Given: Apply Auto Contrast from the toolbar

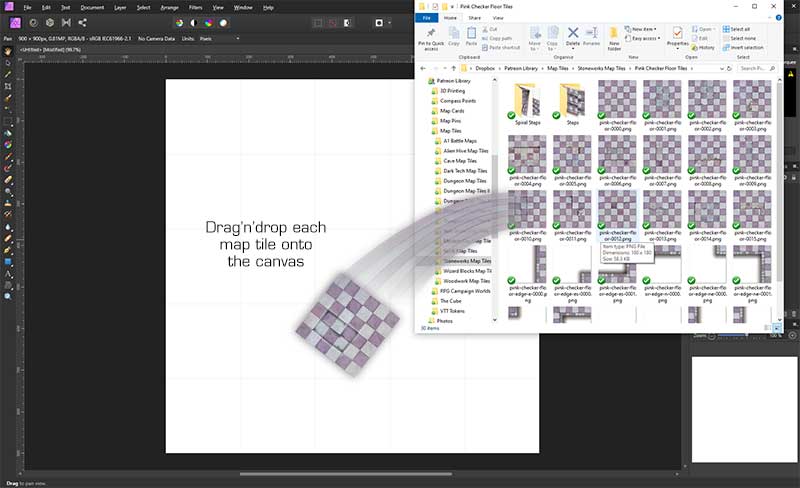Looking at the screenshot, I should click(193, 23).
